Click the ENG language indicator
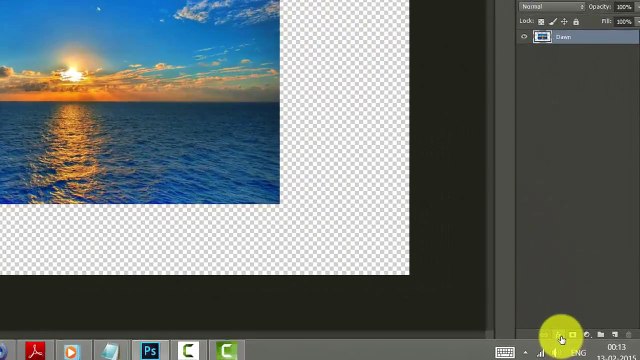The height and width of the screenshot is (360, 640). point(578,353)
